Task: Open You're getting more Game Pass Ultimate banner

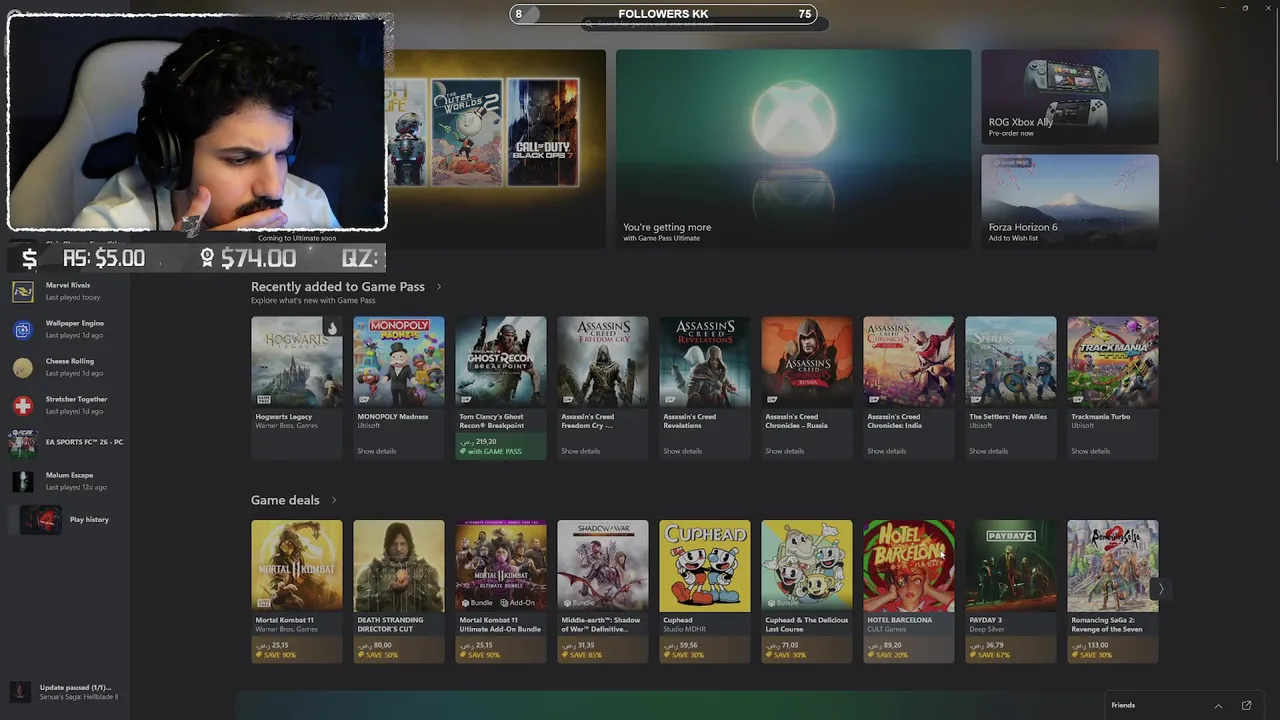Action: (x=793, y=148)
